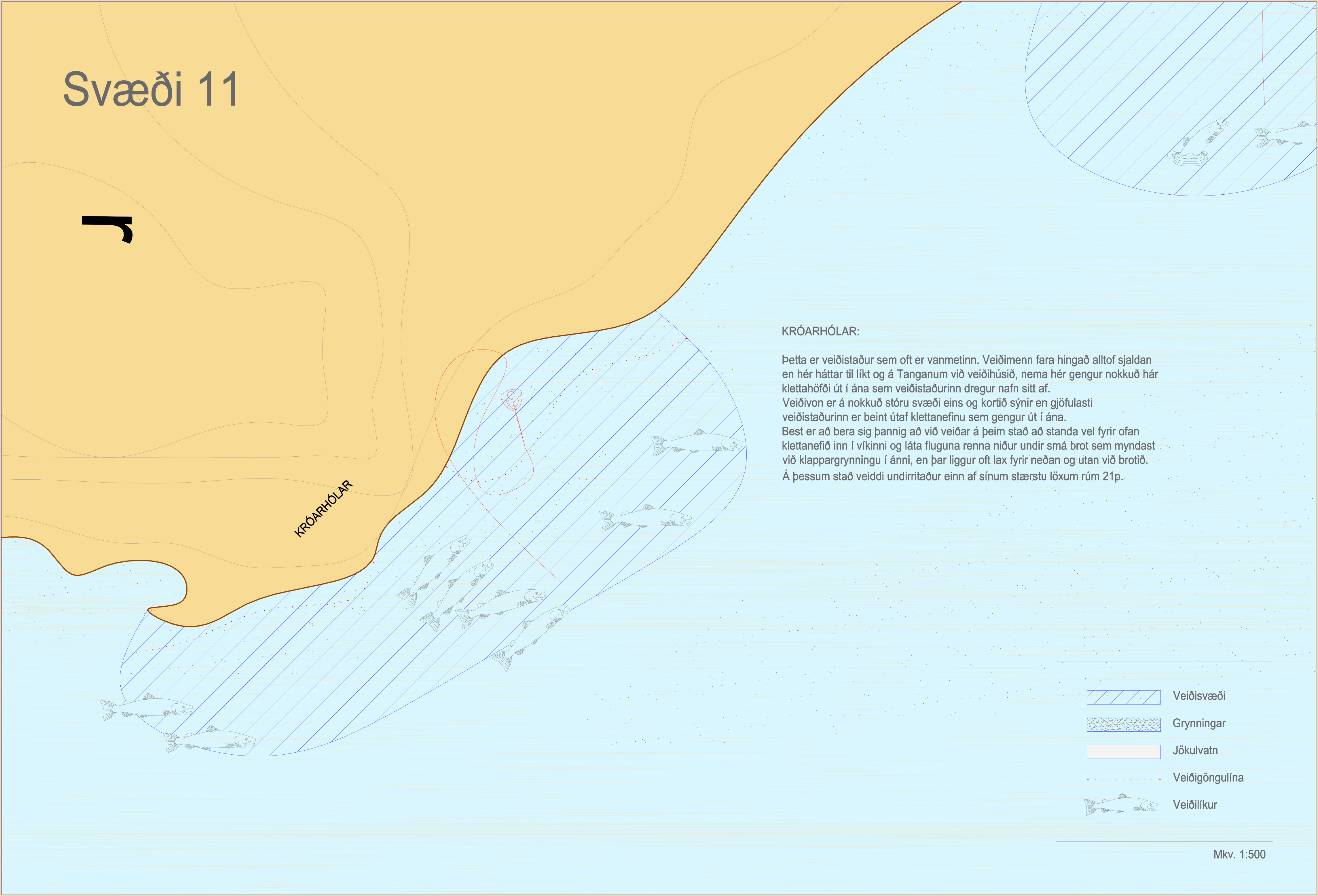This screenshot has height=896, width=1318.
Task: Select the fish nearest the Króarhólar description text
Action: tap(697, 442)
